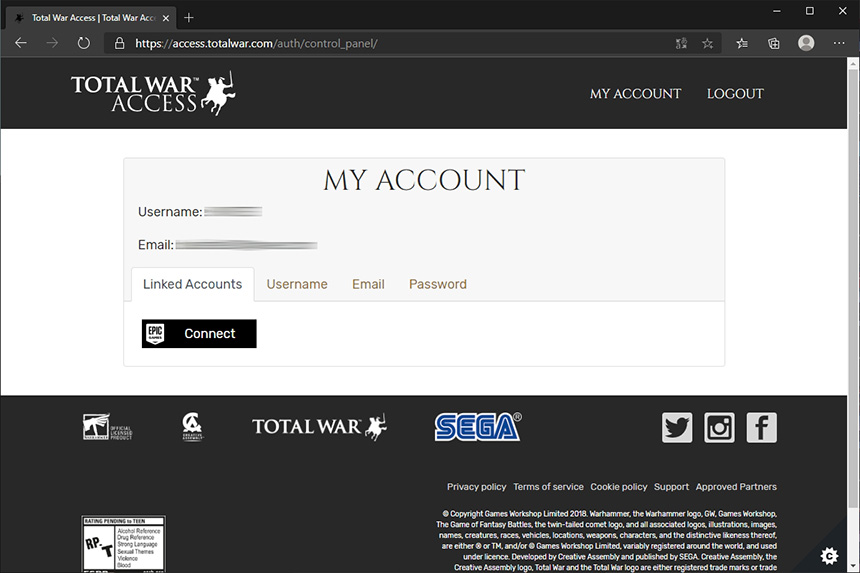Viewport: 860px width, 573px height.
Task: Click the Epic Games Connect button
Action: tap(199, 333)
